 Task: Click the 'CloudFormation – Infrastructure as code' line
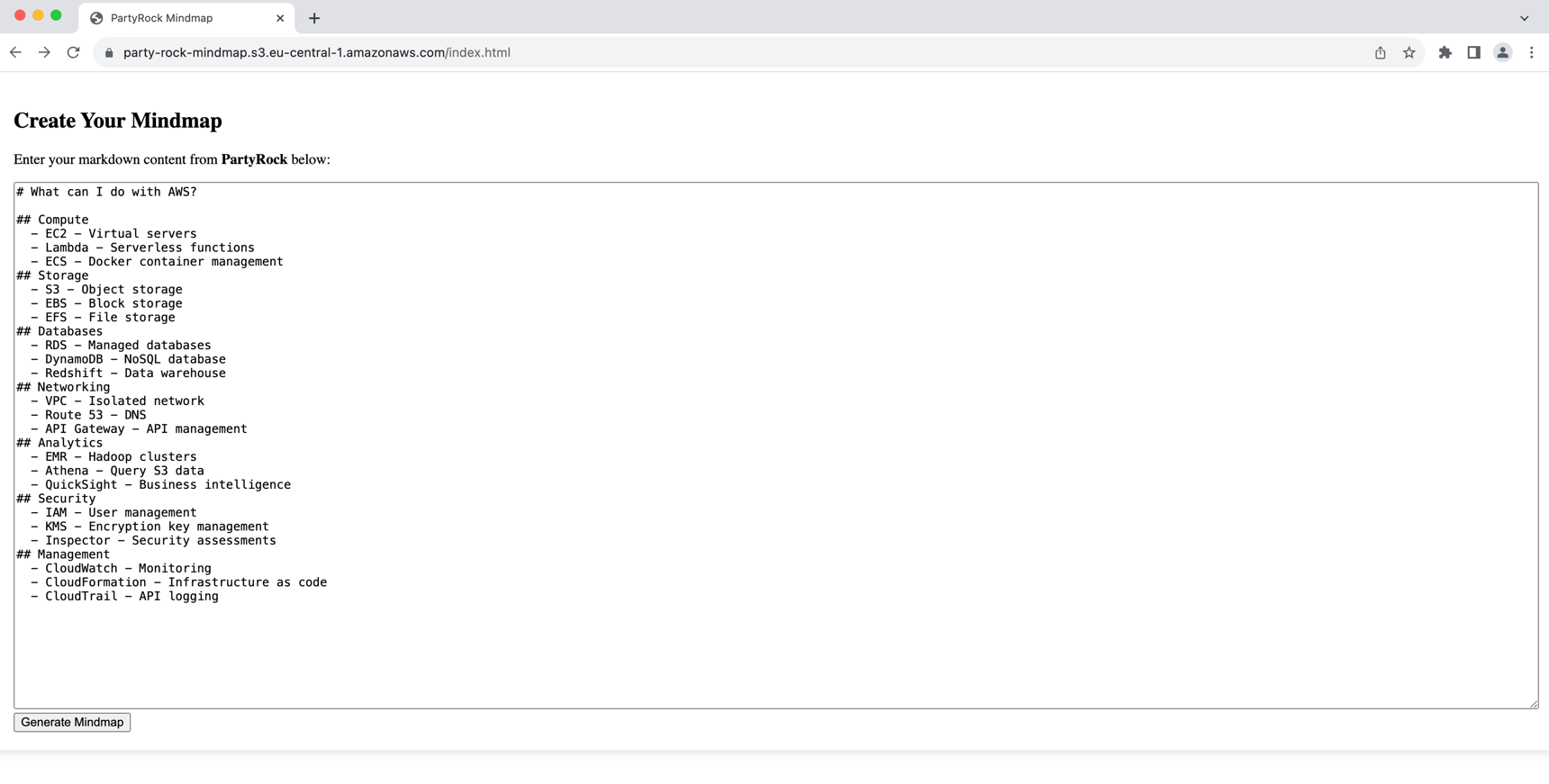[x=178, y=582]
